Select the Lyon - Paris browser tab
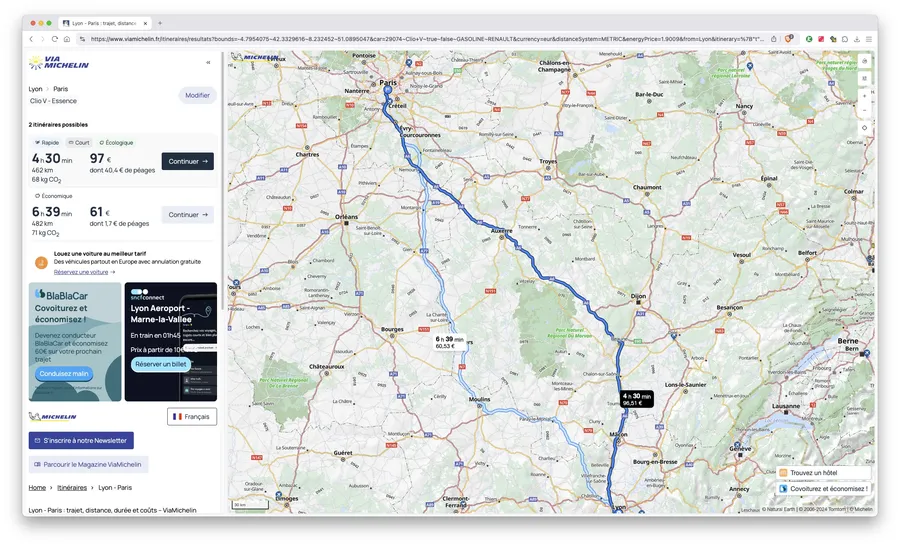 pos(105,24)
